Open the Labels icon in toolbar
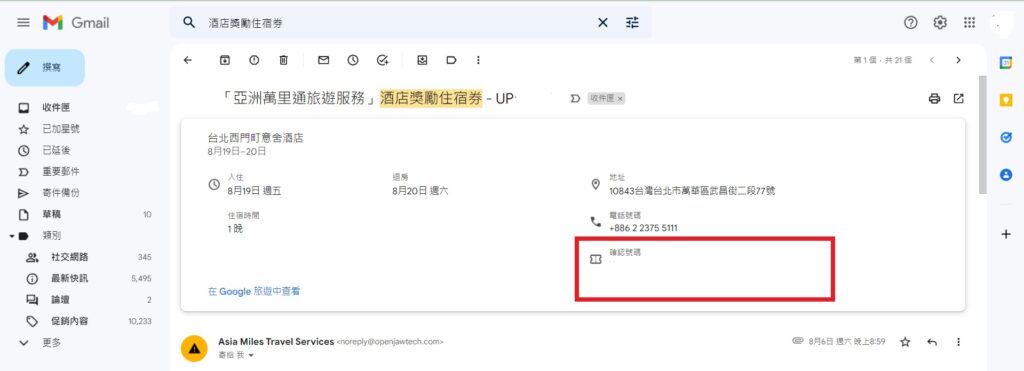This screenshot has width=1024, height=371. 451,60
